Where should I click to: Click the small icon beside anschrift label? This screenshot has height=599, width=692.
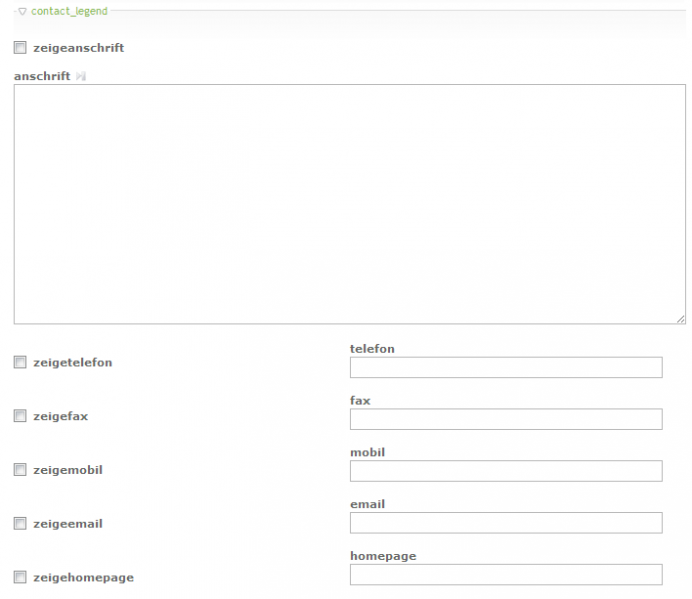coord(81,76)
